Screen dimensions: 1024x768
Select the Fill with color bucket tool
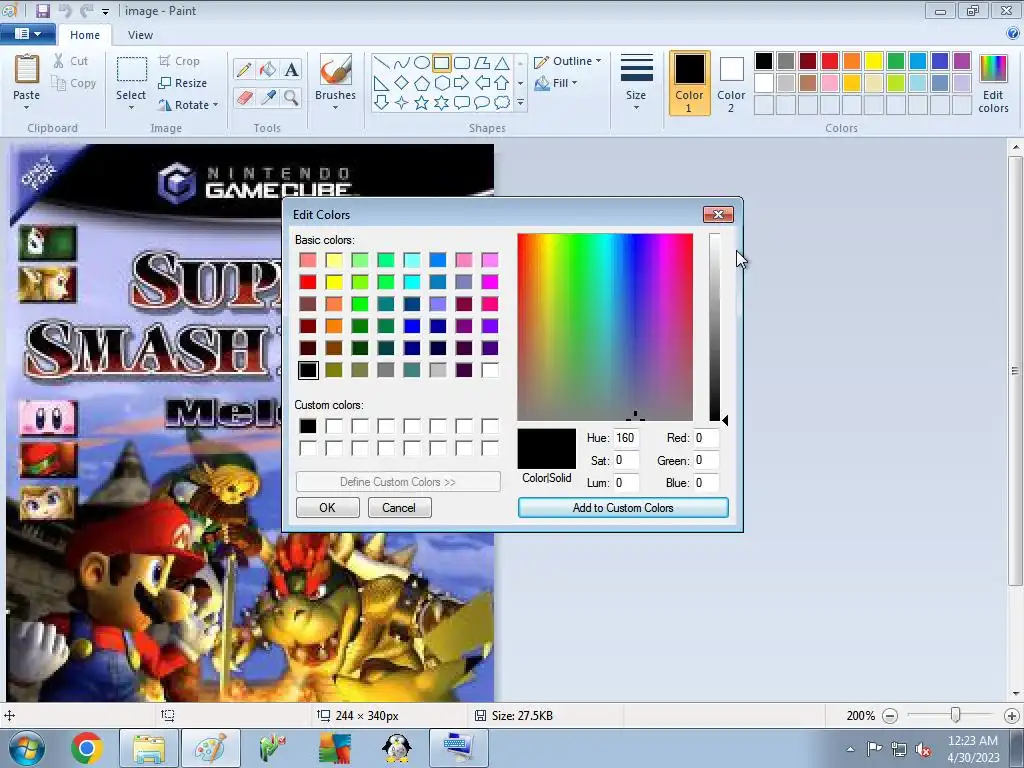(268, 69)
